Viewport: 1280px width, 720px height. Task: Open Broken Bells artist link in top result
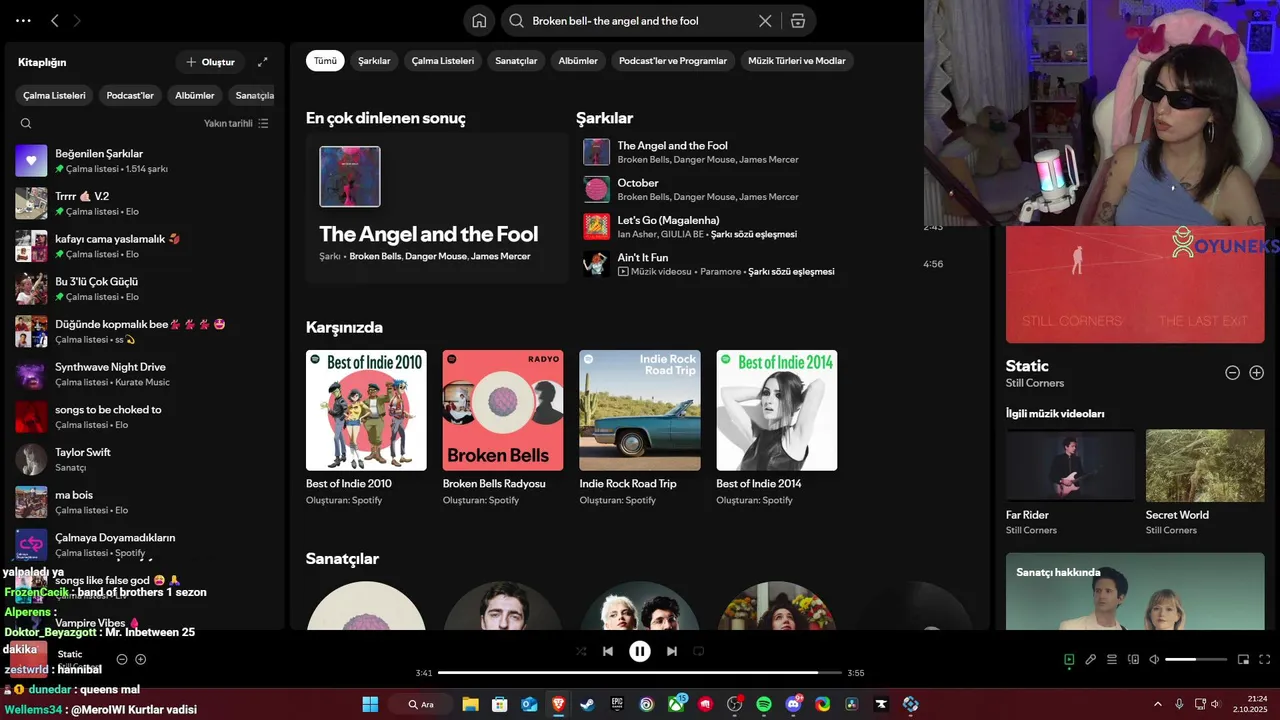tap(375, 256)
